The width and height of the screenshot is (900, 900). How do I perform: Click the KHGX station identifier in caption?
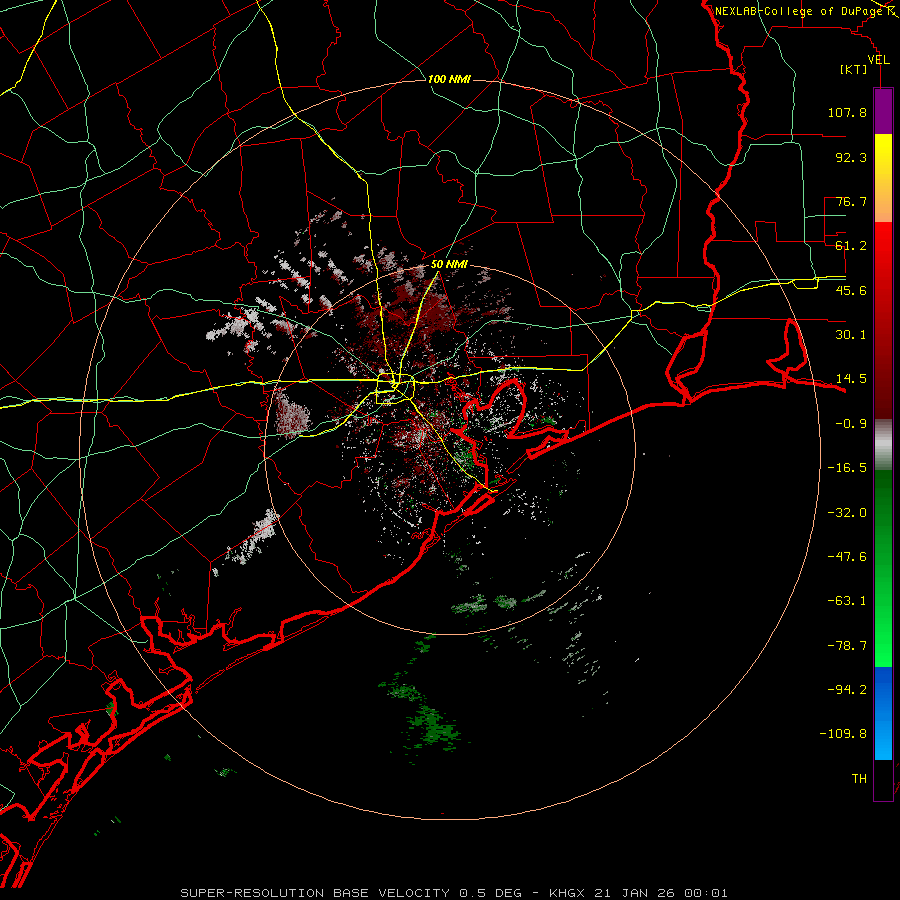569,893
